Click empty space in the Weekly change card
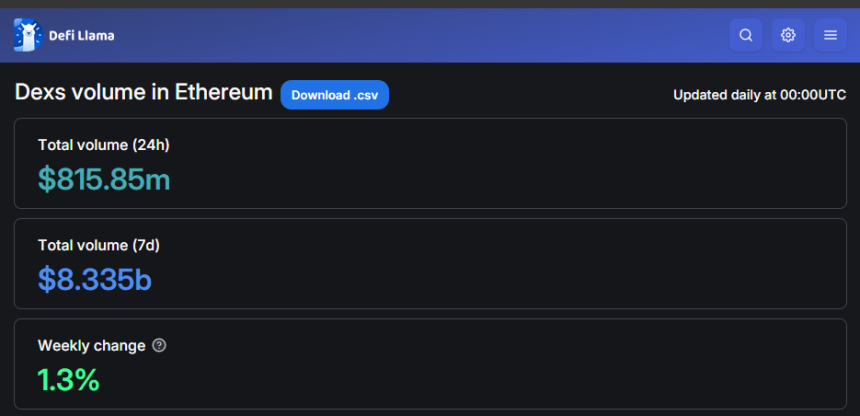The image size is (860, 416). 550,365
